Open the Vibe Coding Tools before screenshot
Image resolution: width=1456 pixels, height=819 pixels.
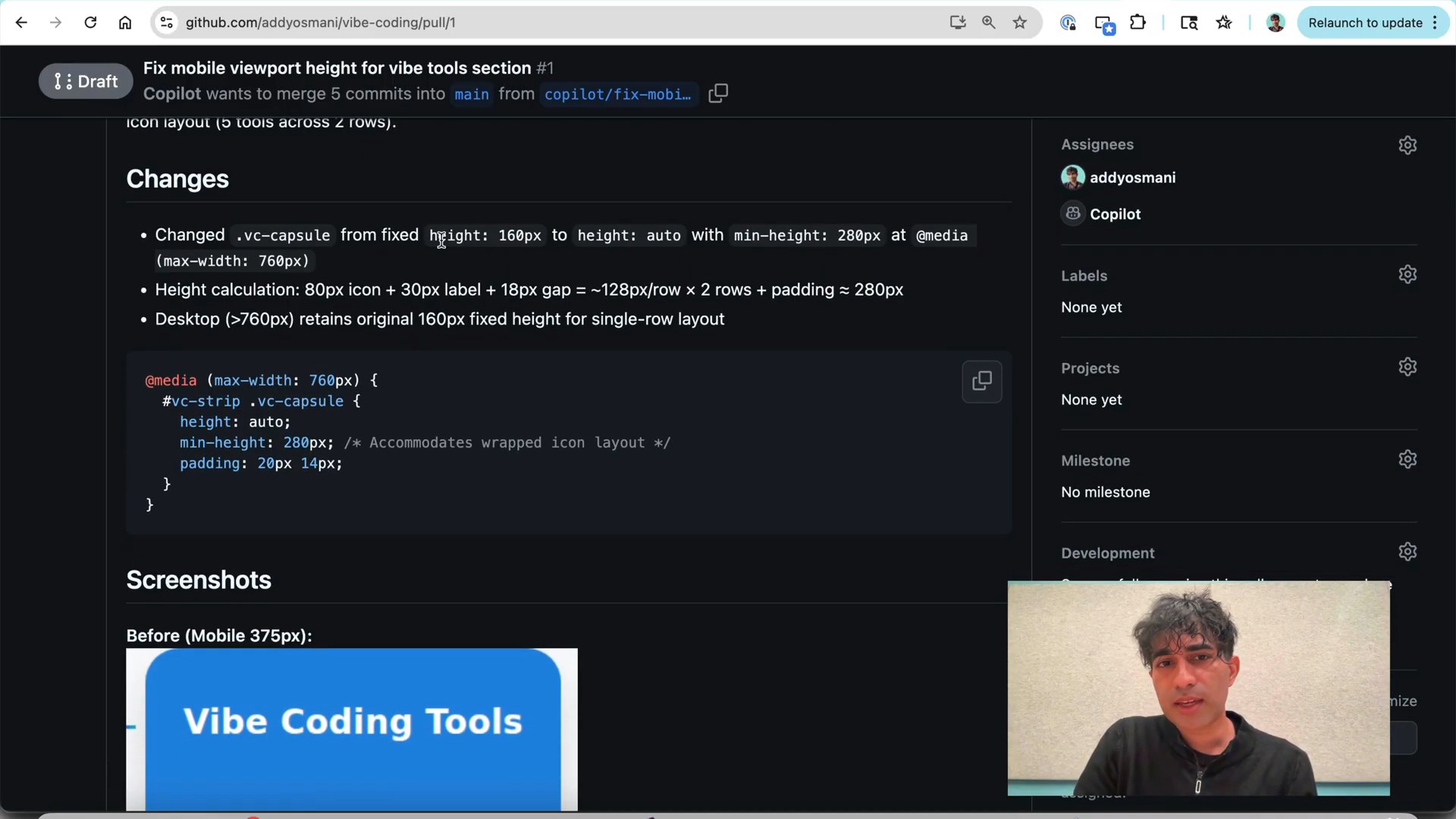pos(352,730)
